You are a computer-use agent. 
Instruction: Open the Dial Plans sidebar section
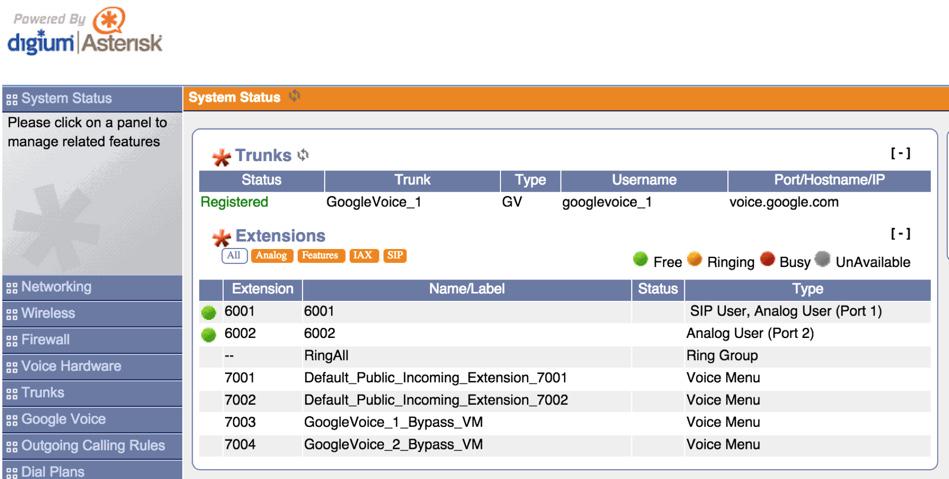click(x=92, y=470)
